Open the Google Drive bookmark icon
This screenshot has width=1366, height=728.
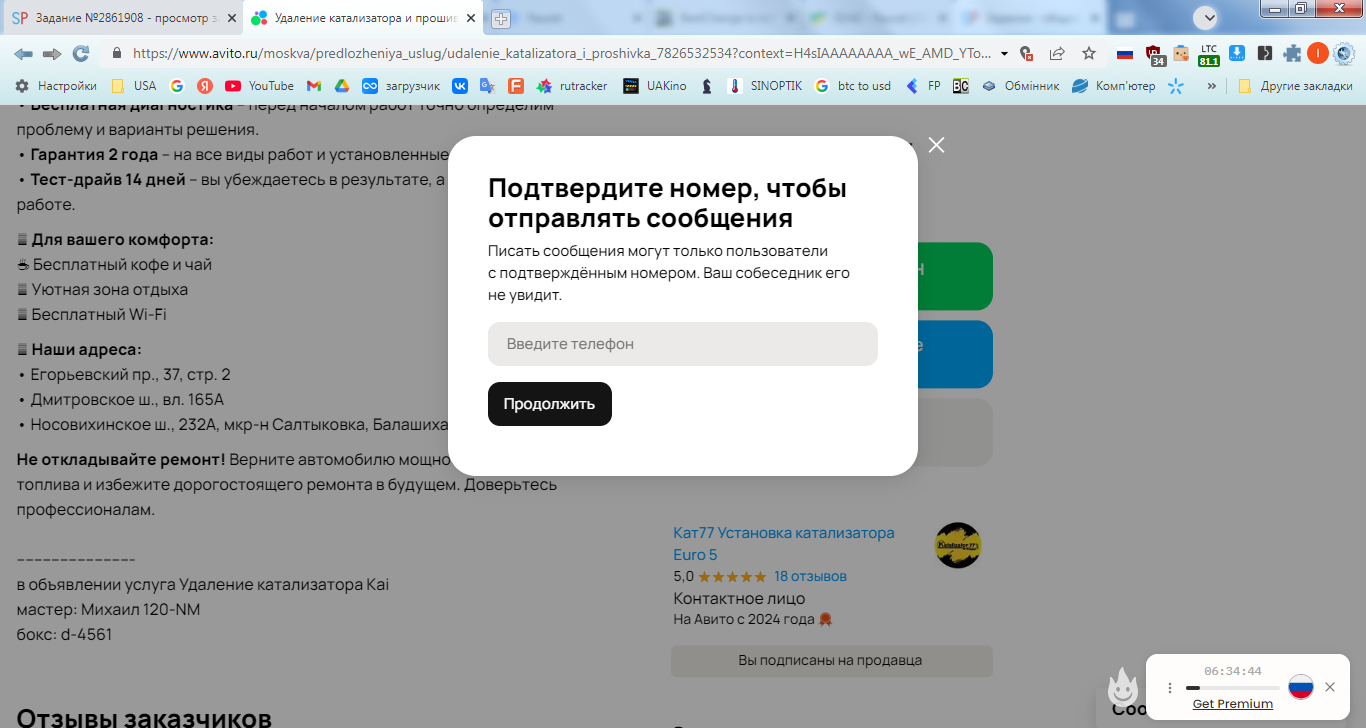342,86
